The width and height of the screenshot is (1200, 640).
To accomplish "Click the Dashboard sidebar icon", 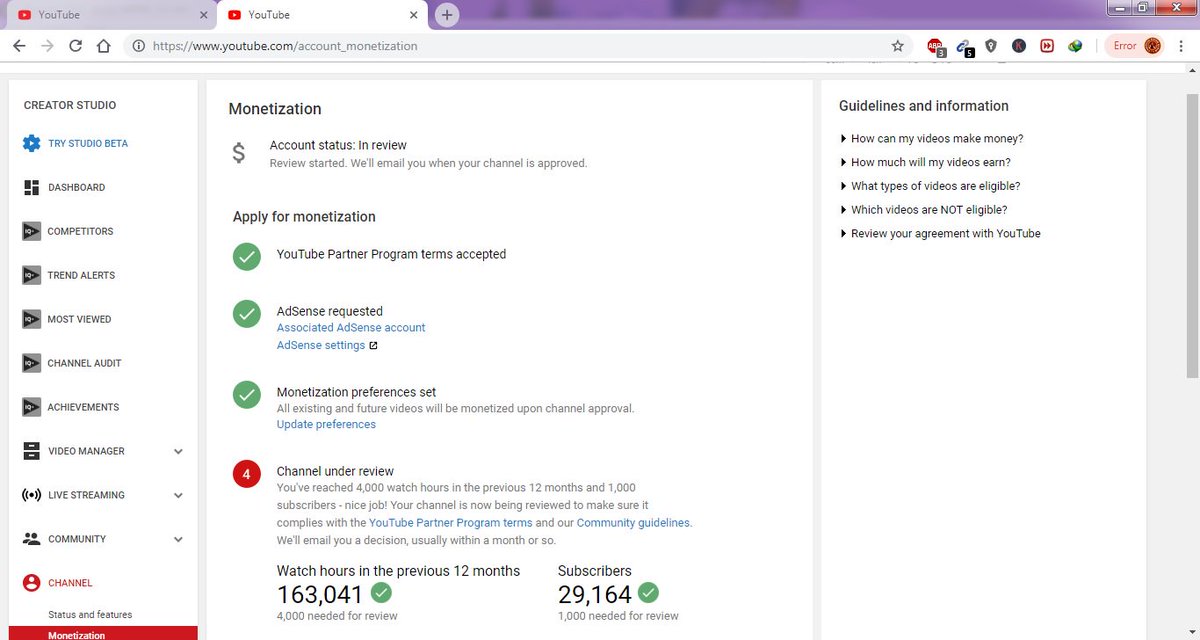I will point(31,187).
